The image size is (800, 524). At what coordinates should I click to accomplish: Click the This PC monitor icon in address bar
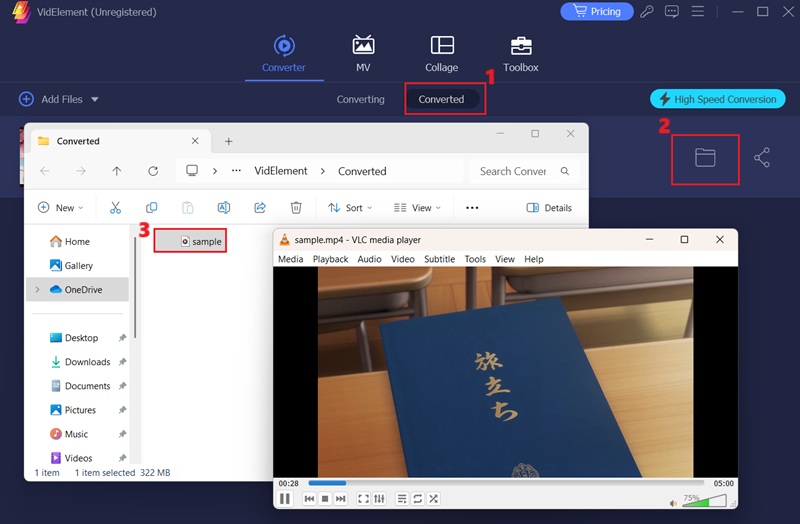192,170
